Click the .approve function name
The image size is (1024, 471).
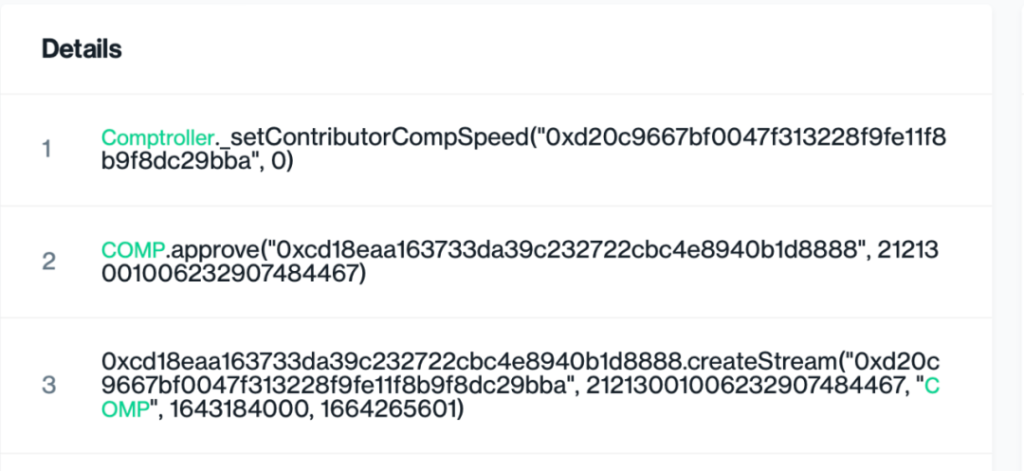(x=215, y=250)
